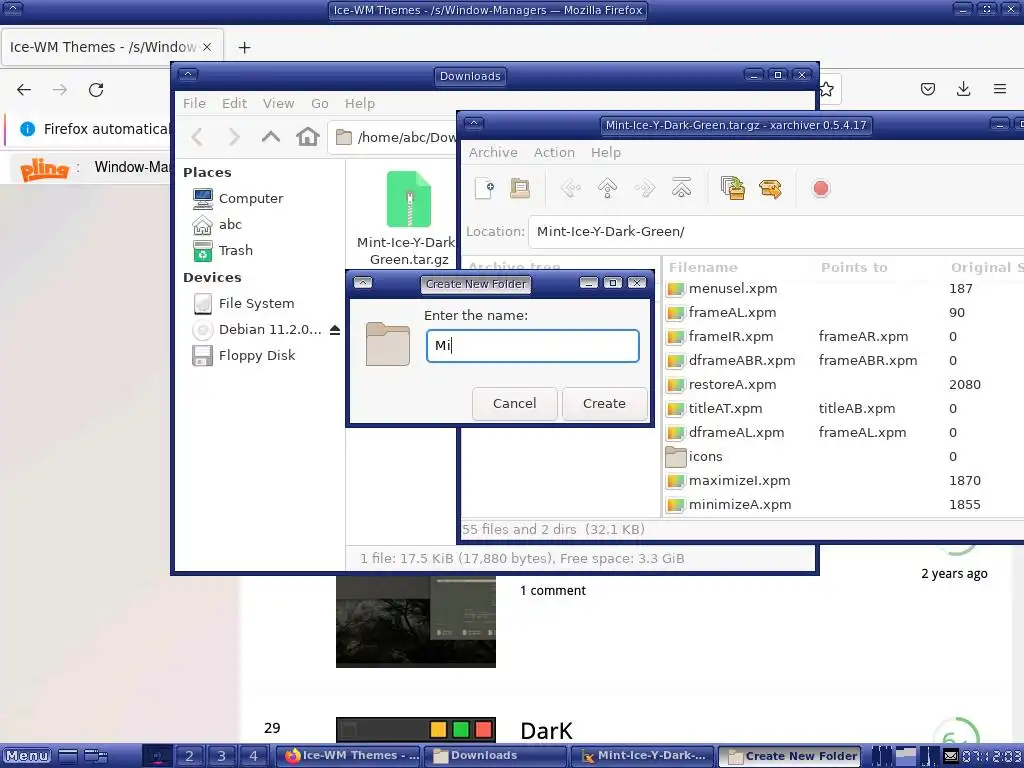
Task: Open the Go menu in Downloads window
Action: point(319,103)
